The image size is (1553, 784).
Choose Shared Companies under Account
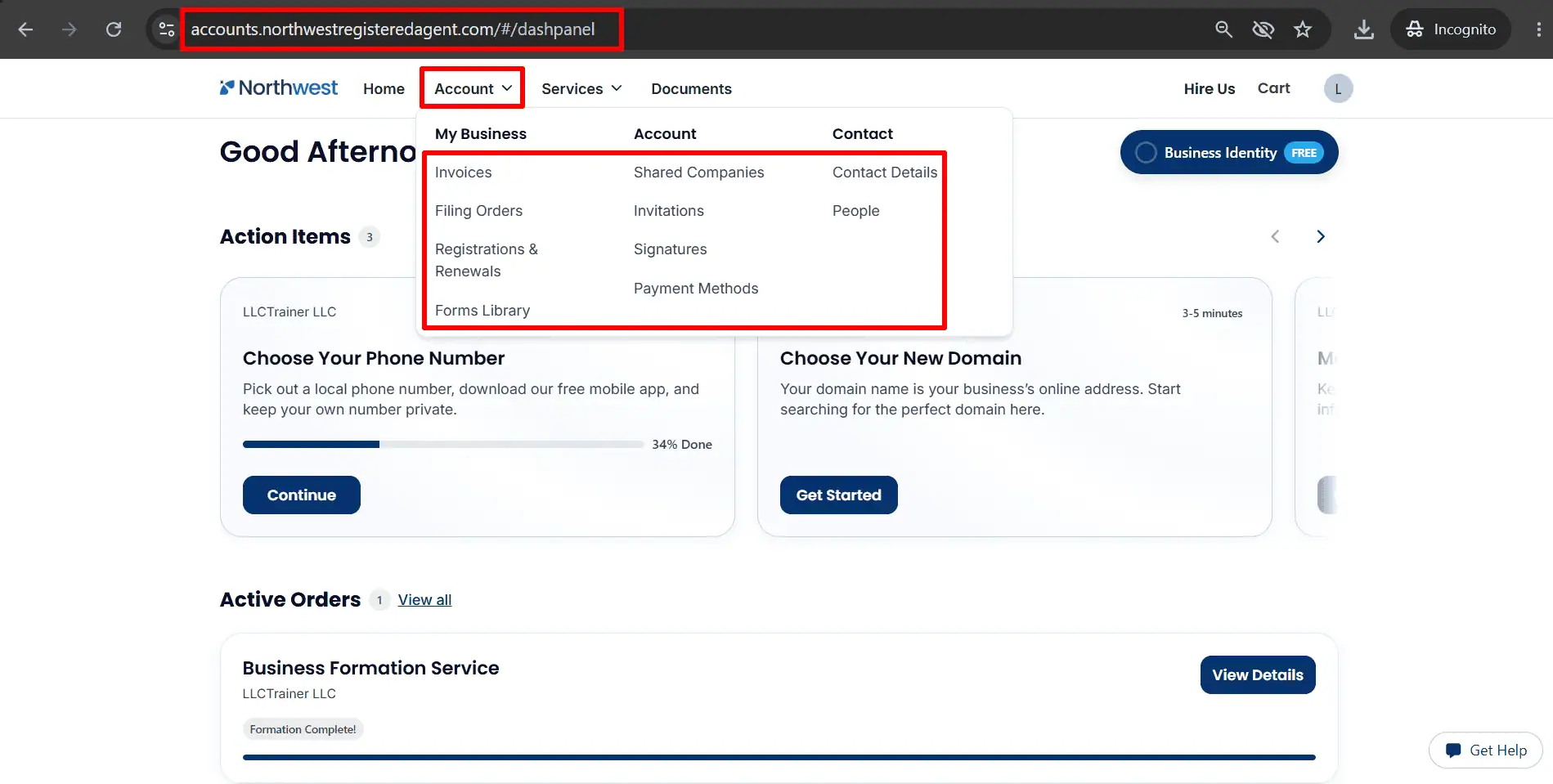click(698, 172)
